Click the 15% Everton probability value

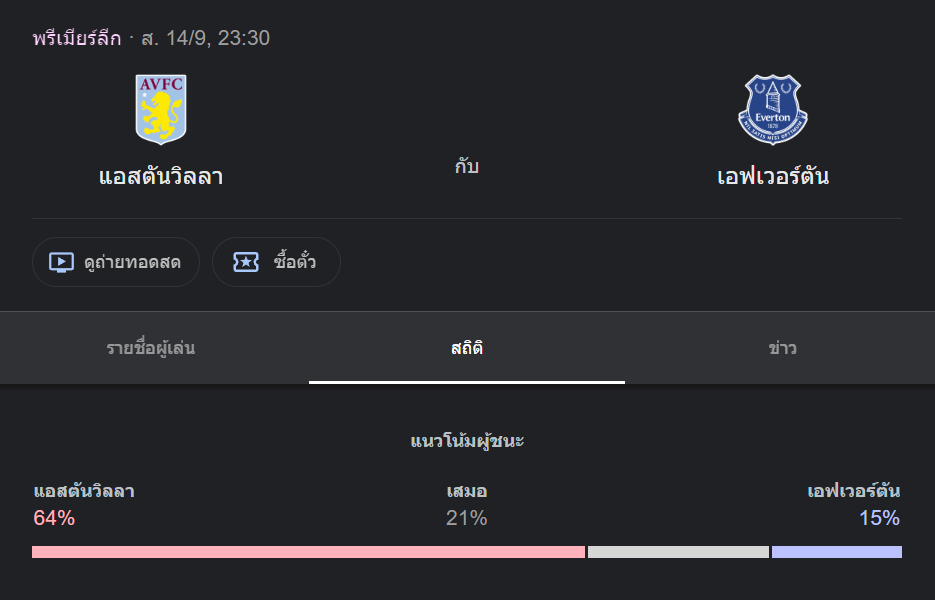[880, 518]
